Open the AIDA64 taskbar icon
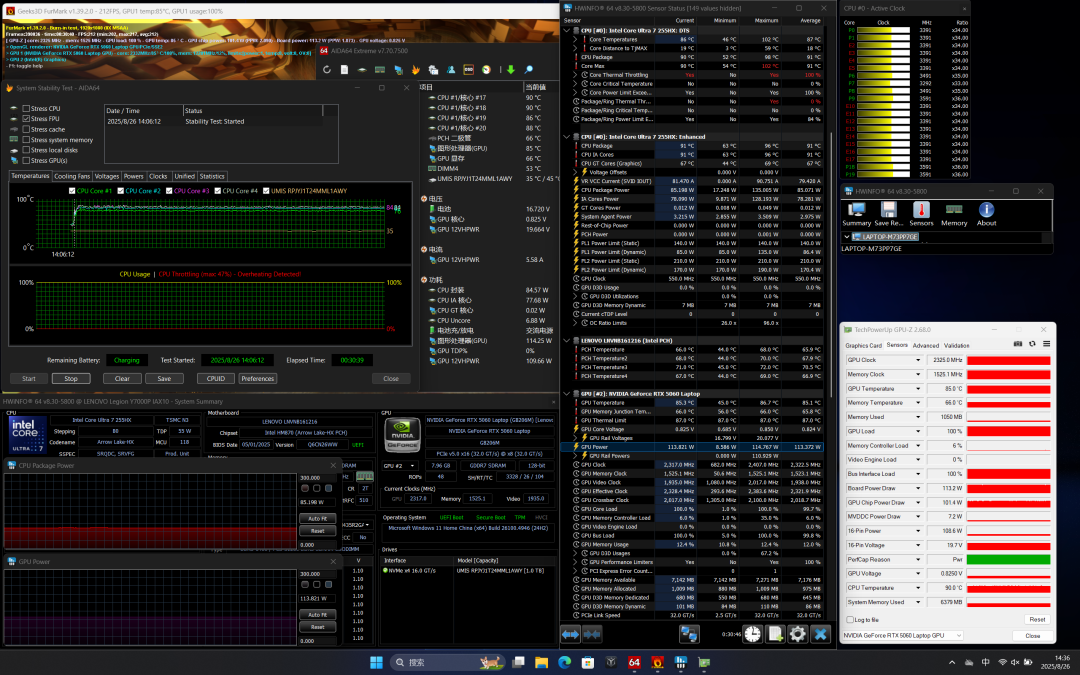The image size is (1080, 675). (634, 663)
